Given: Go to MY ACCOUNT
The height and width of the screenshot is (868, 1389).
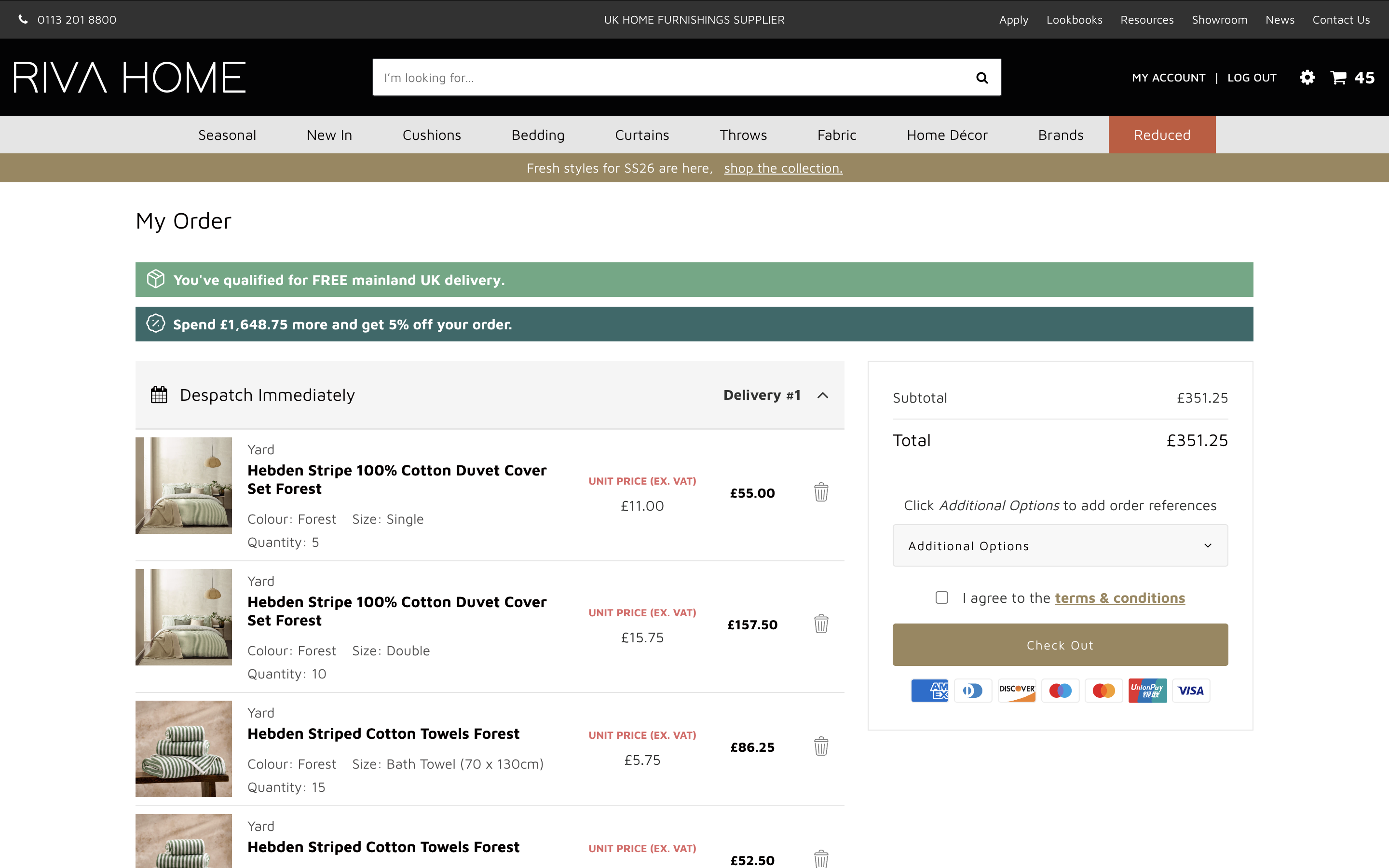Looking at the screenshot, I should click(x=1168, y=78).
